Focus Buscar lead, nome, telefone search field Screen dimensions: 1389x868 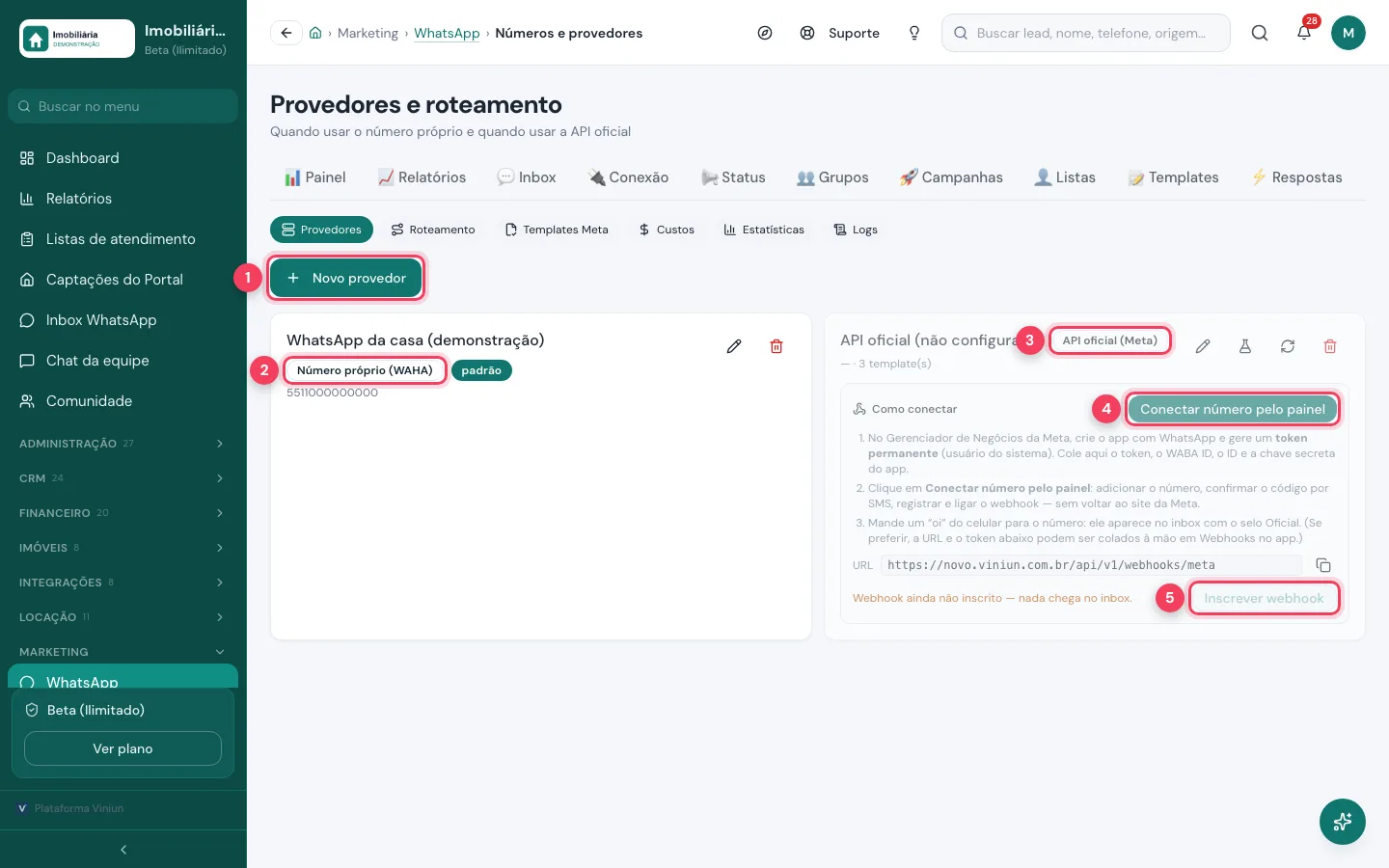tap(1086, 33)
